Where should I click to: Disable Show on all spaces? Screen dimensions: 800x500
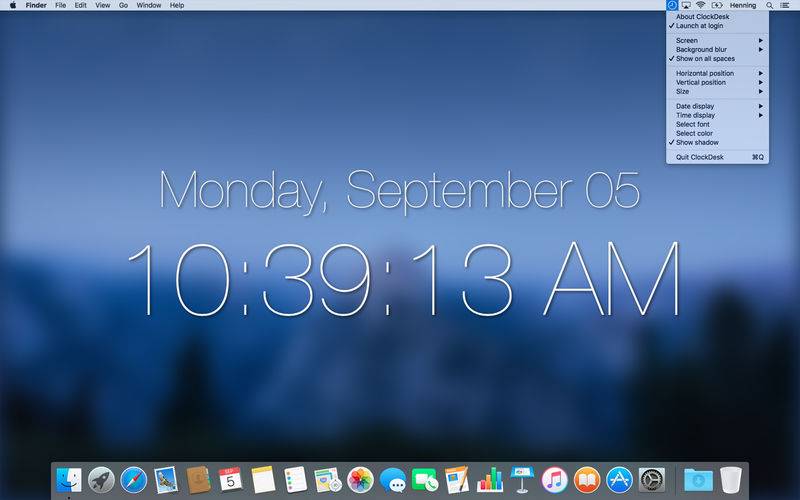[x=704, y=59]
